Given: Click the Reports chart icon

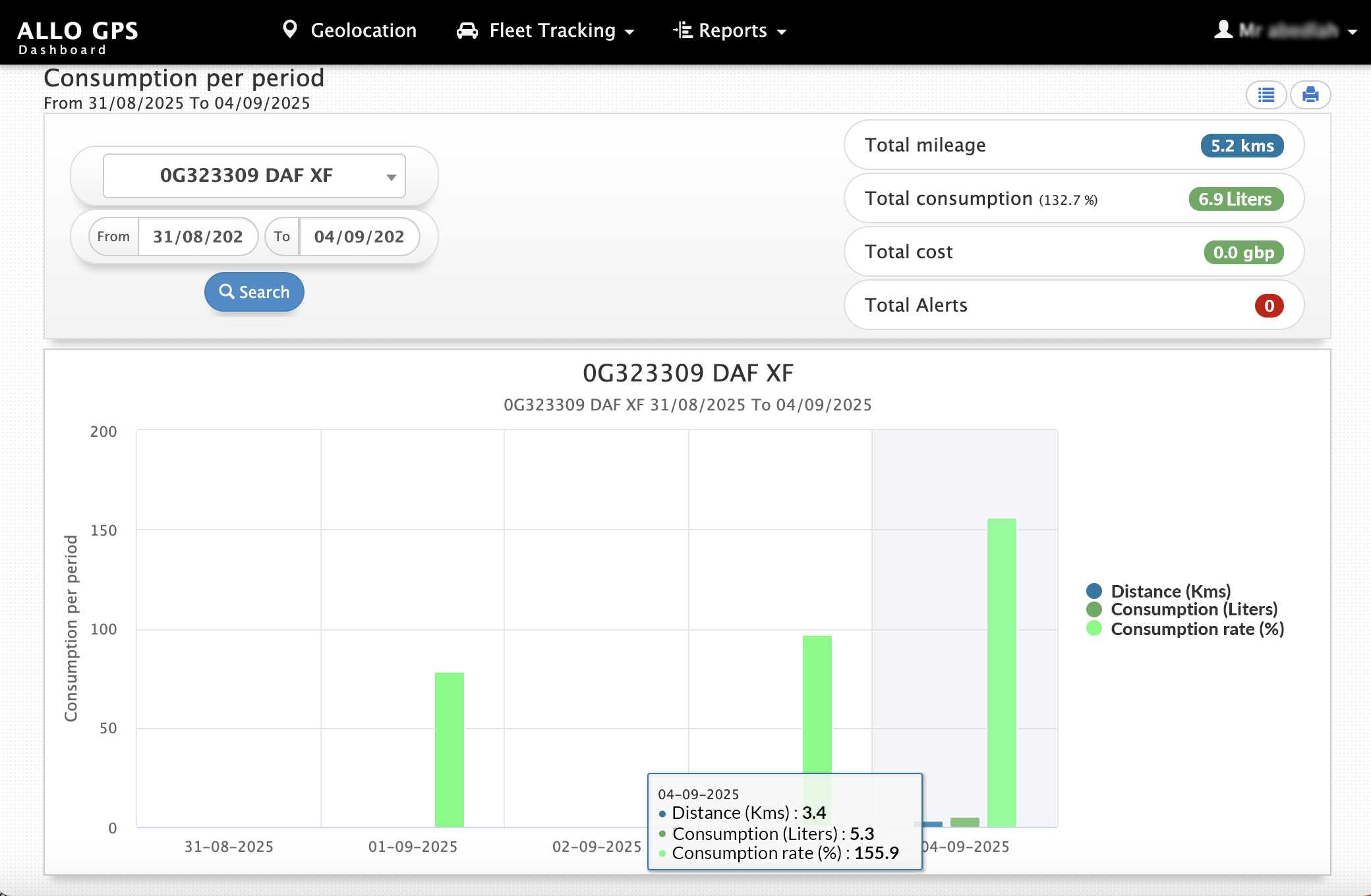Looking at the screenshot, I should pyautogui.click(x=683, y=30).
